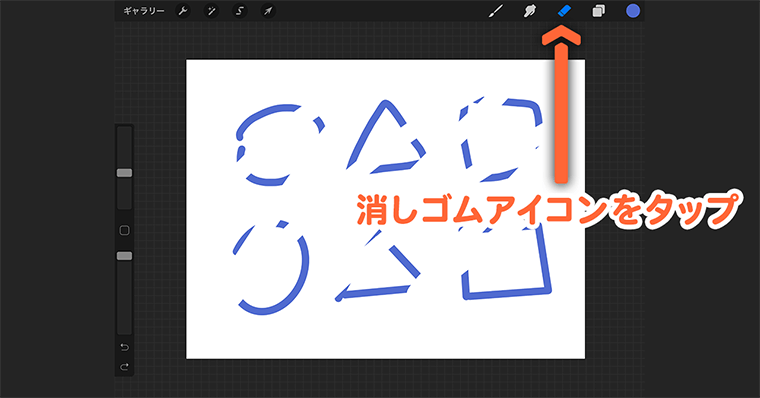Open the Layers panel
760x398 pixels.
599,11
